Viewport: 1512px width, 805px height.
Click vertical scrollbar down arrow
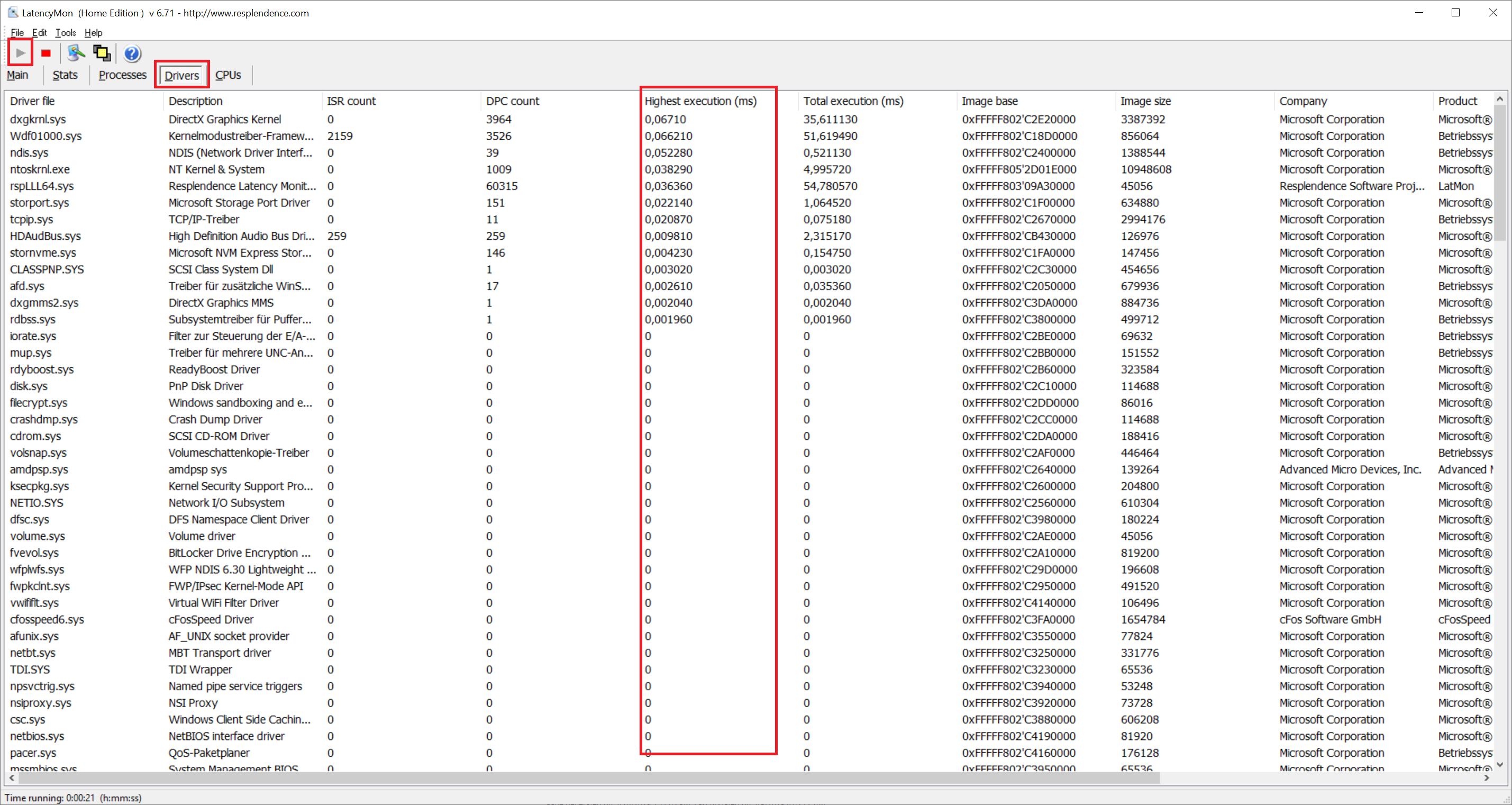1500,764
